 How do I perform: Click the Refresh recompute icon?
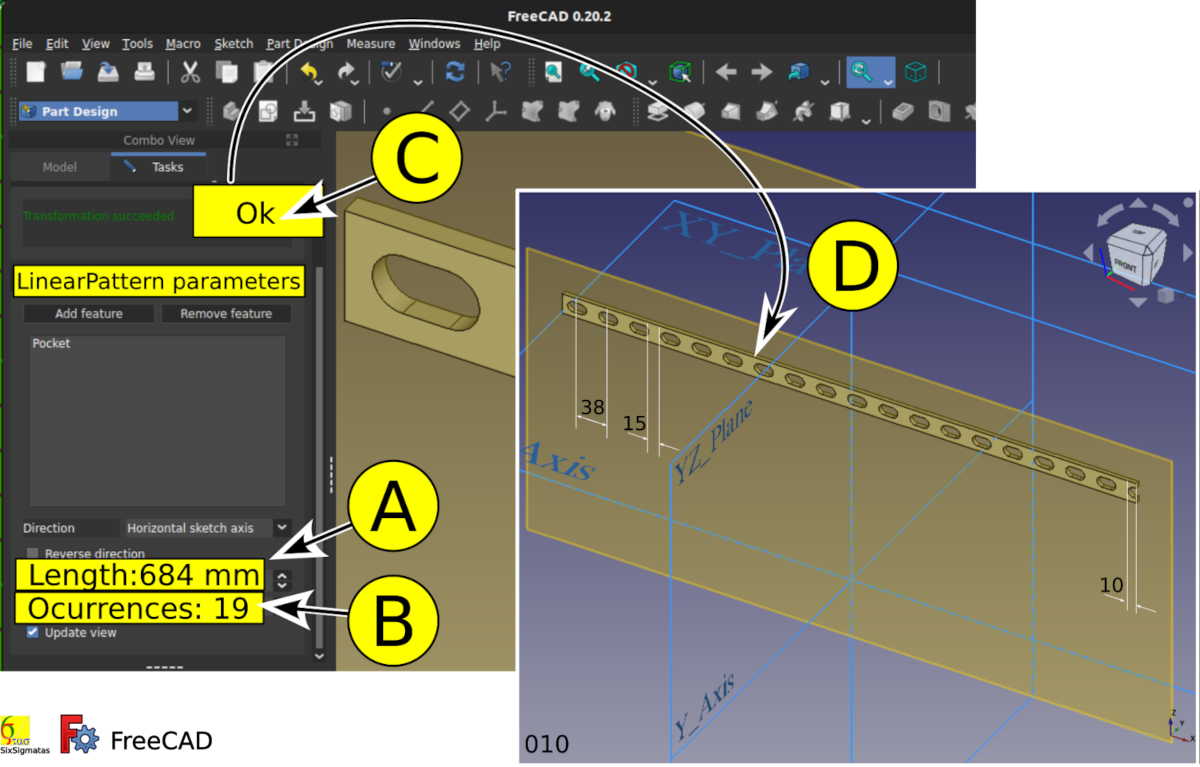455,72
